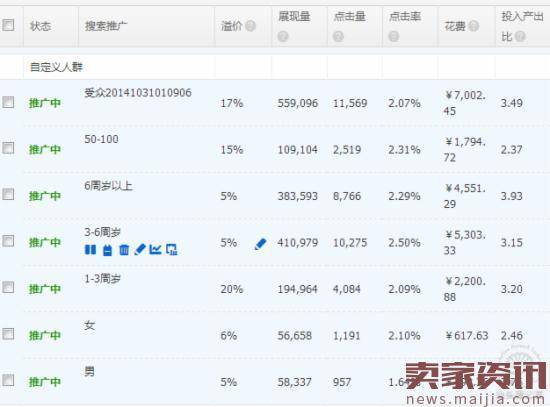Toggle the select-all checkbox in header
550x407 pixels.
click(8, 25)
